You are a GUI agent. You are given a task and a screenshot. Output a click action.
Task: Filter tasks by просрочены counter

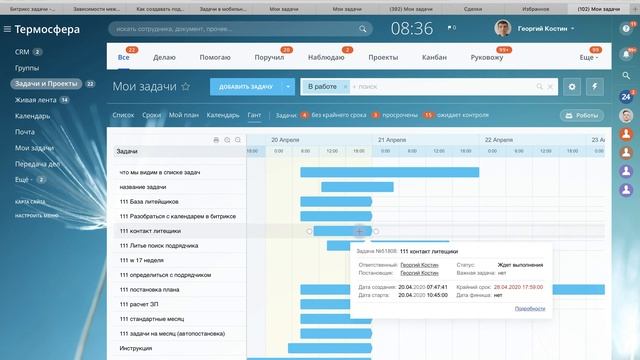pos(376,115)
